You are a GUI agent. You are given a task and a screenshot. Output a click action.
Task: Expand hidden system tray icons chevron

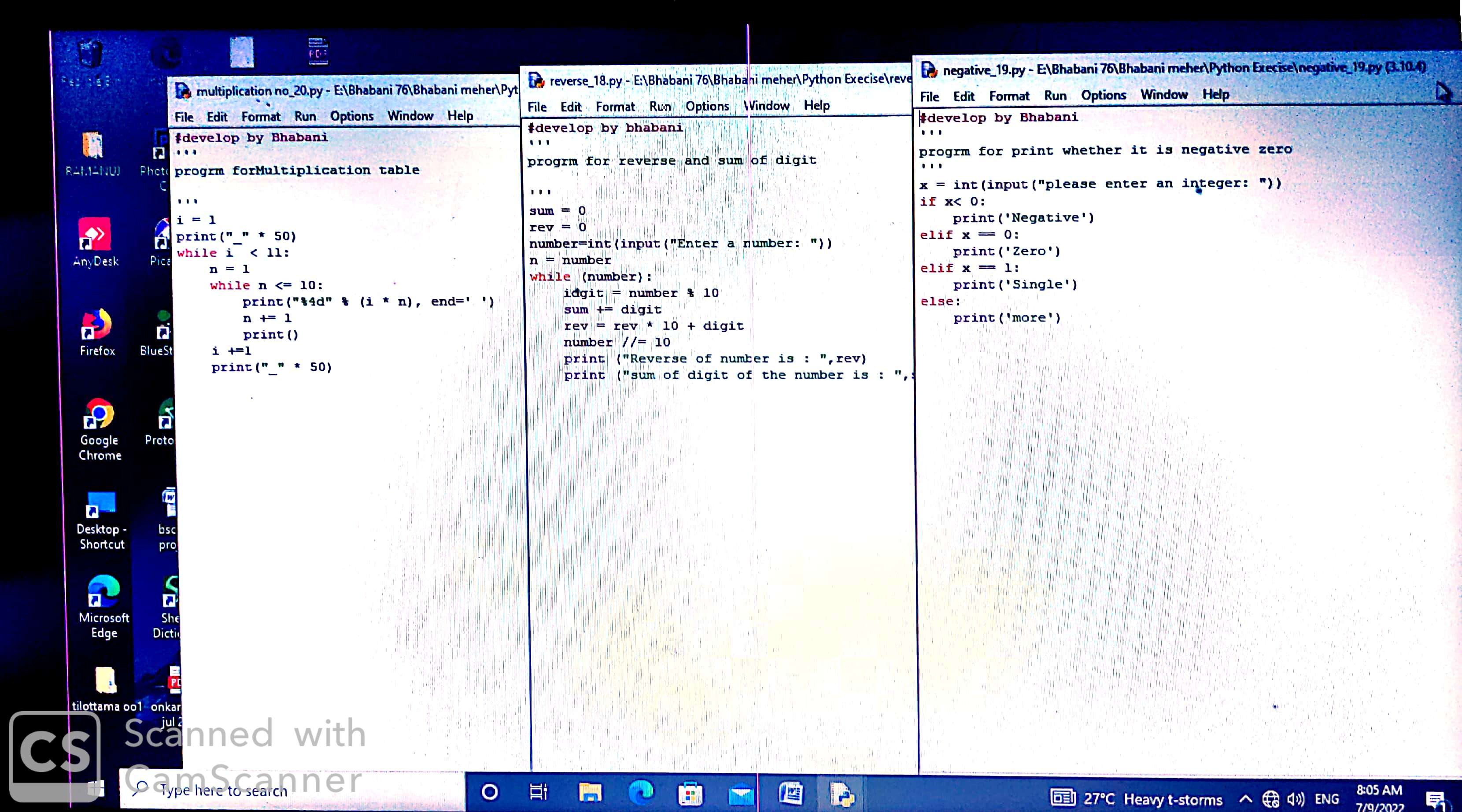click(x=1245, y=799)
